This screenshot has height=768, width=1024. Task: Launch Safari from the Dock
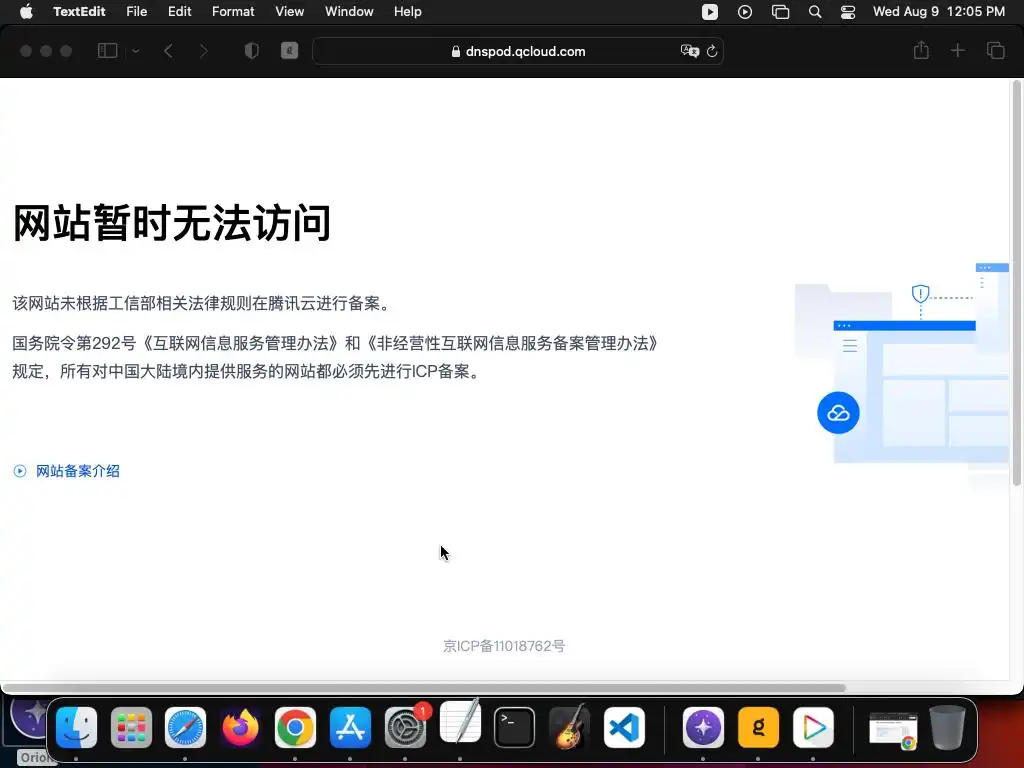coord(185,728)
